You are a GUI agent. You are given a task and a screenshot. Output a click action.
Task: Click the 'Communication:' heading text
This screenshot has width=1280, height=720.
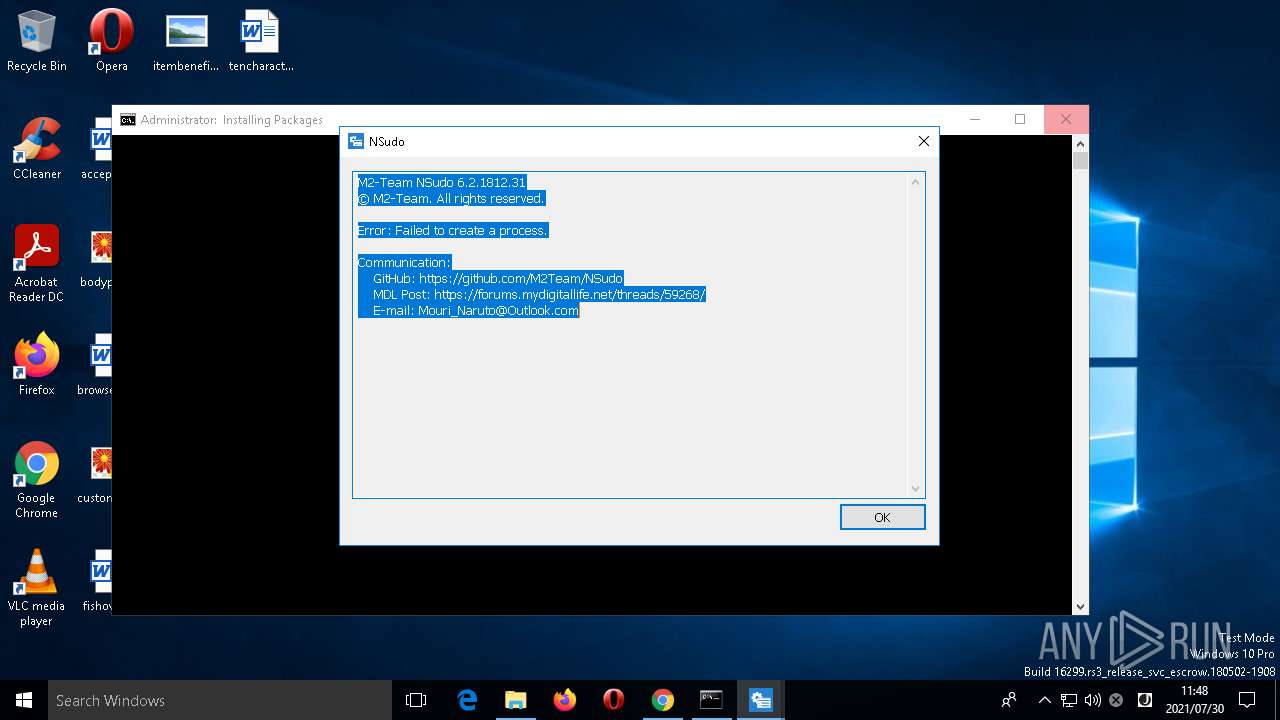[x=404, y=262]
